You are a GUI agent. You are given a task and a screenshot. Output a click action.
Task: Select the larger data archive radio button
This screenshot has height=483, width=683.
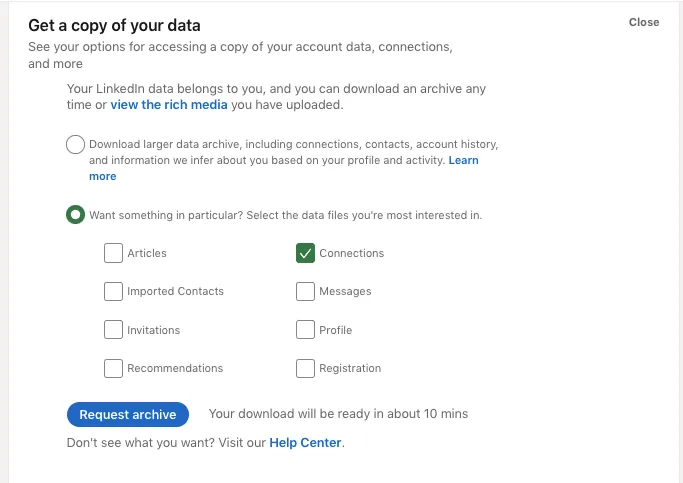coord(75,144)
